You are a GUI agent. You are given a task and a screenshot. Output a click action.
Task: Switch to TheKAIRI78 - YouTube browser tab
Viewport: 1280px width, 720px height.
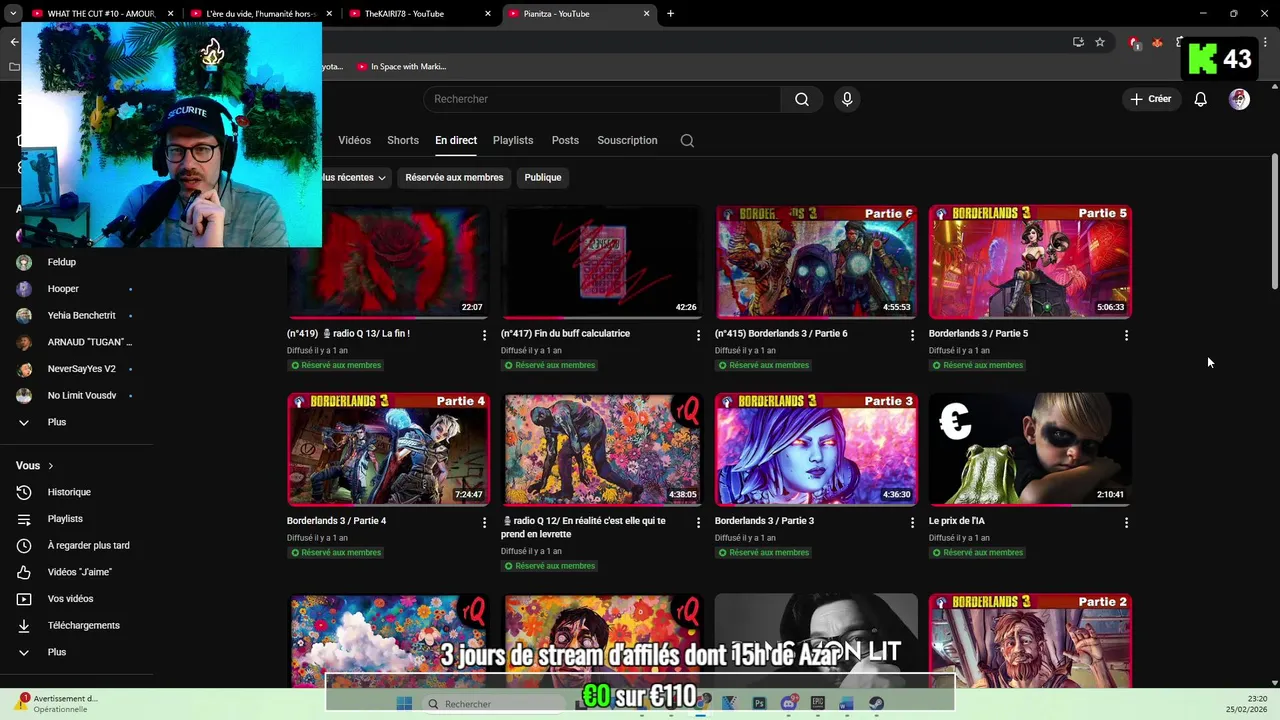(x=420, y=14)
